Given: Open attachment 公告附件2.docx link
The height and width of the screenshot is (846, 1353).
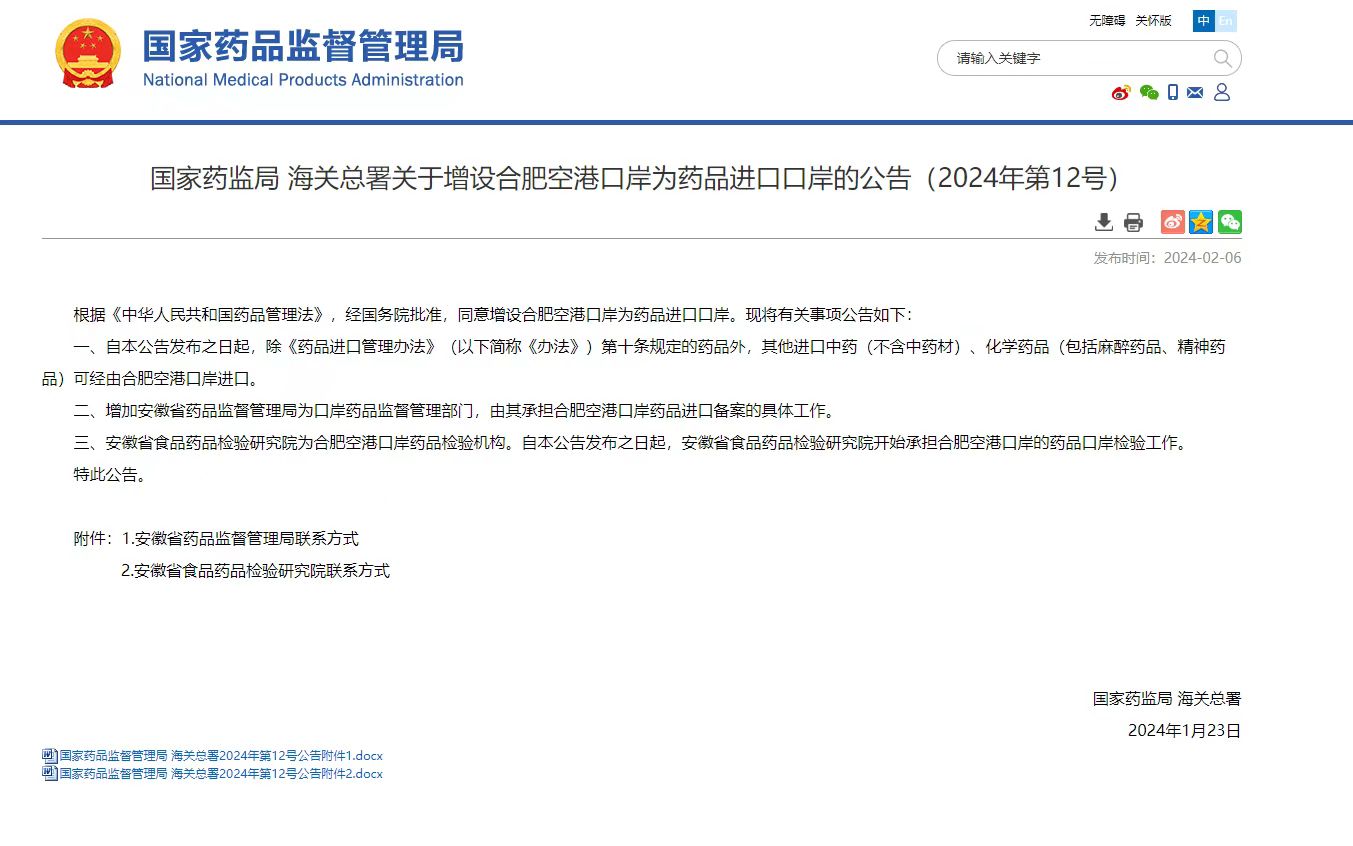Looking at the screenshot, I should (221, 774).
